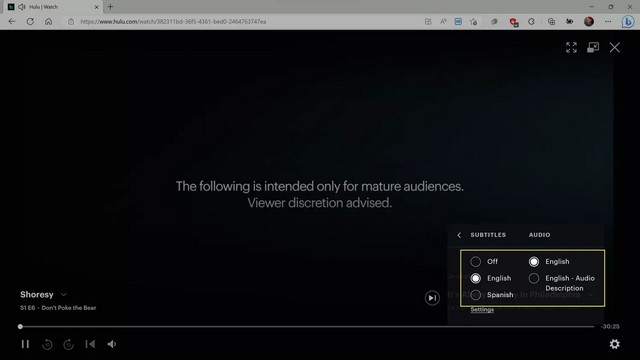Image resolution: width=640 pixels, height=360 pixels.
Task: Toggle read aloud icon in address bar
Action: pos(443,22)
